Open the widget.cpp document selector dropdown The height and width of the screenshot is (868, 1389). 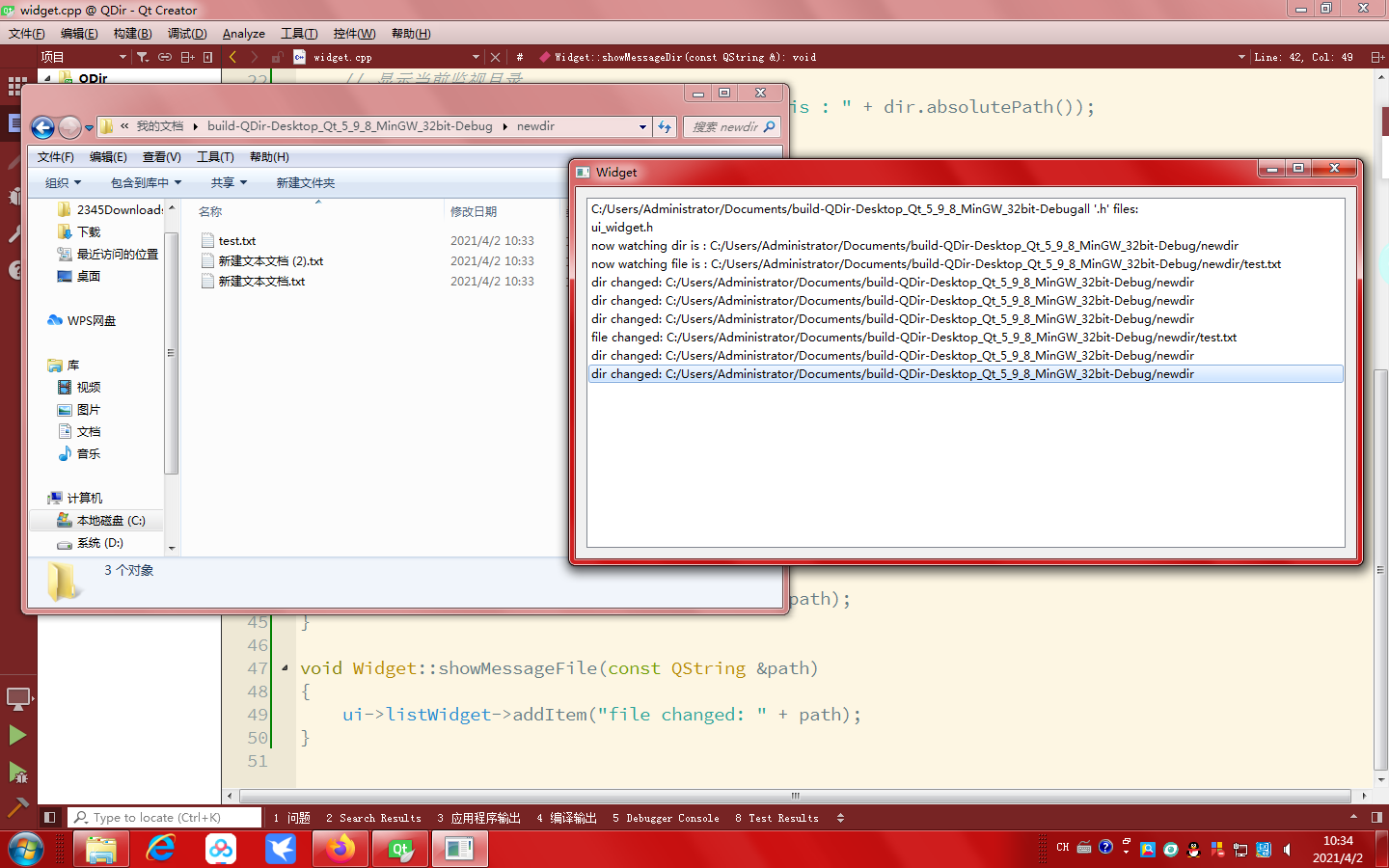click(476, 57)
